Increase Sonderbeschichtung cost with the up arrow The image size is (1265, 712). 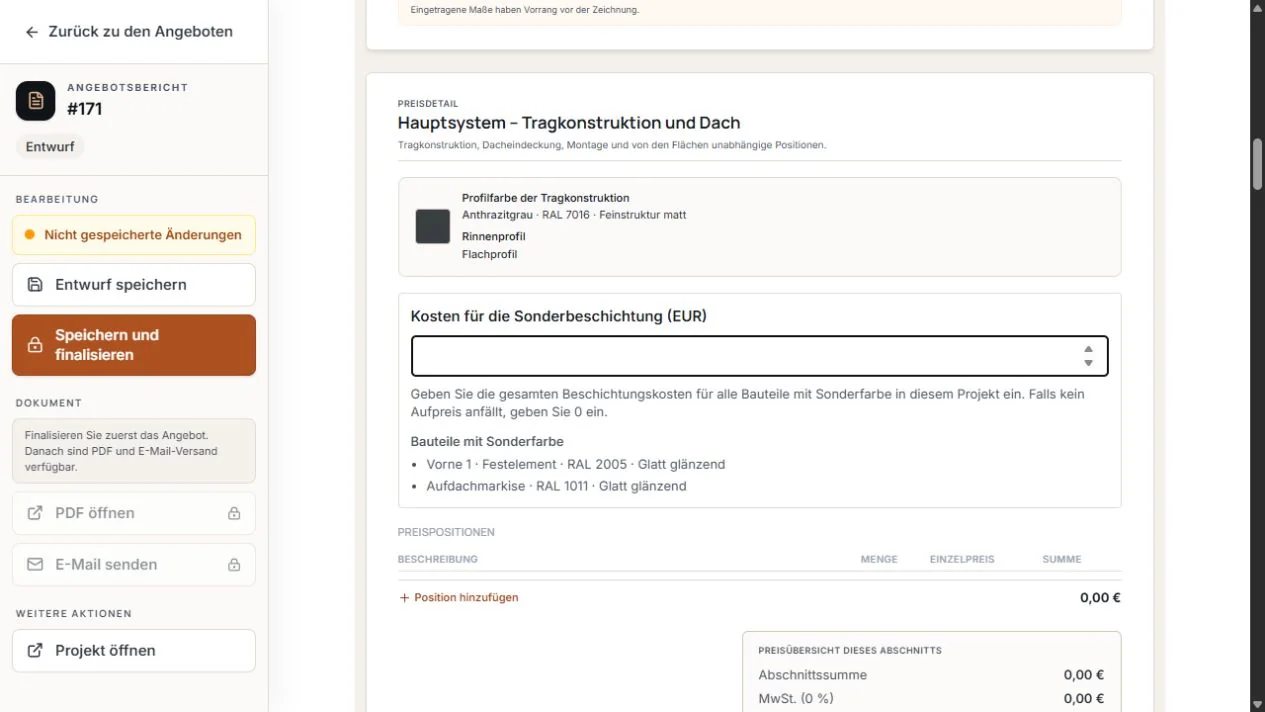tap(1088, 349)
